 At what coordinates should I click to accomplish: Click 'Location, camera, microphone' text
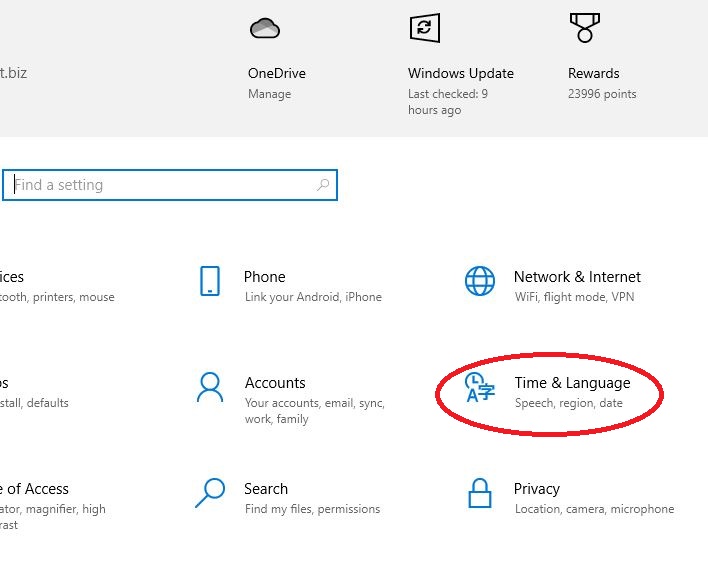595,509
